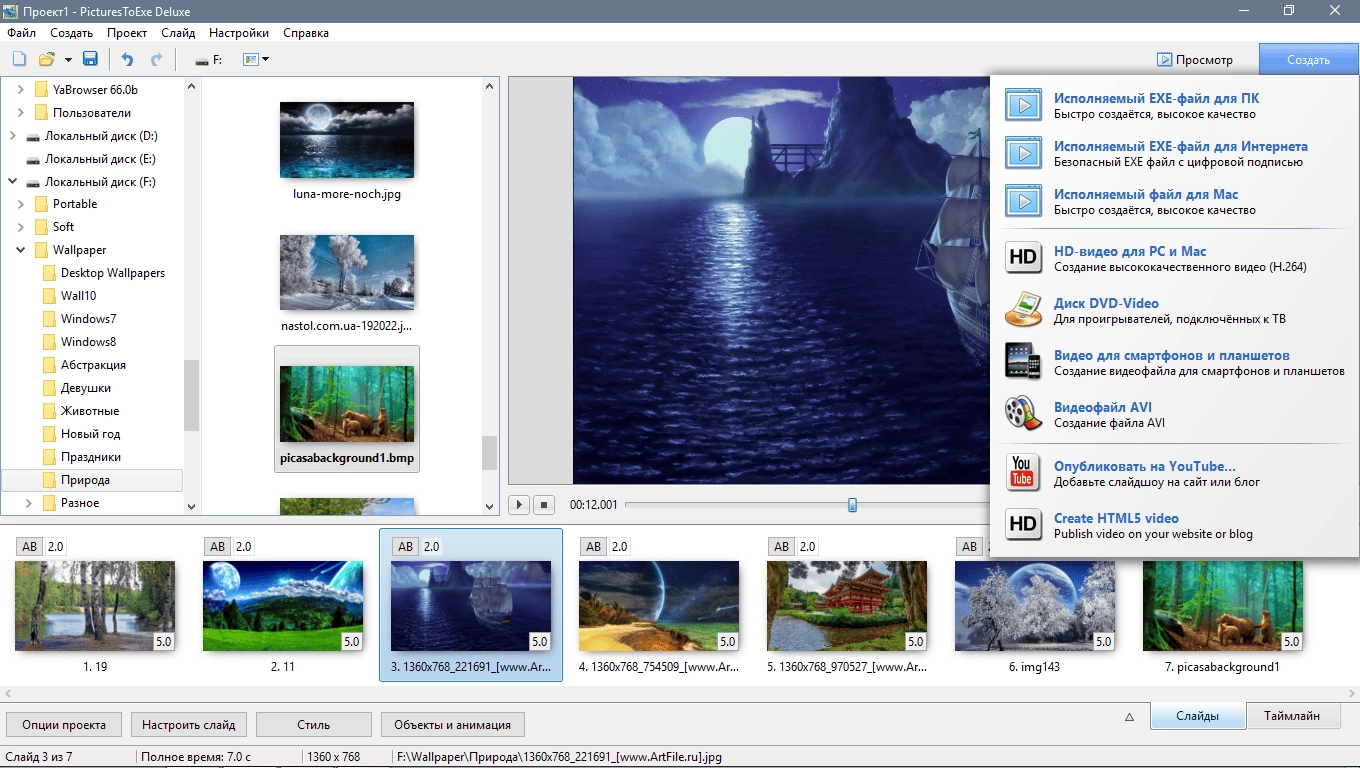Image resolution: width=1360 pixels, height=768 pixels.
Task: Select Локальный диск (E:) in tree
Action: [91, 159]
